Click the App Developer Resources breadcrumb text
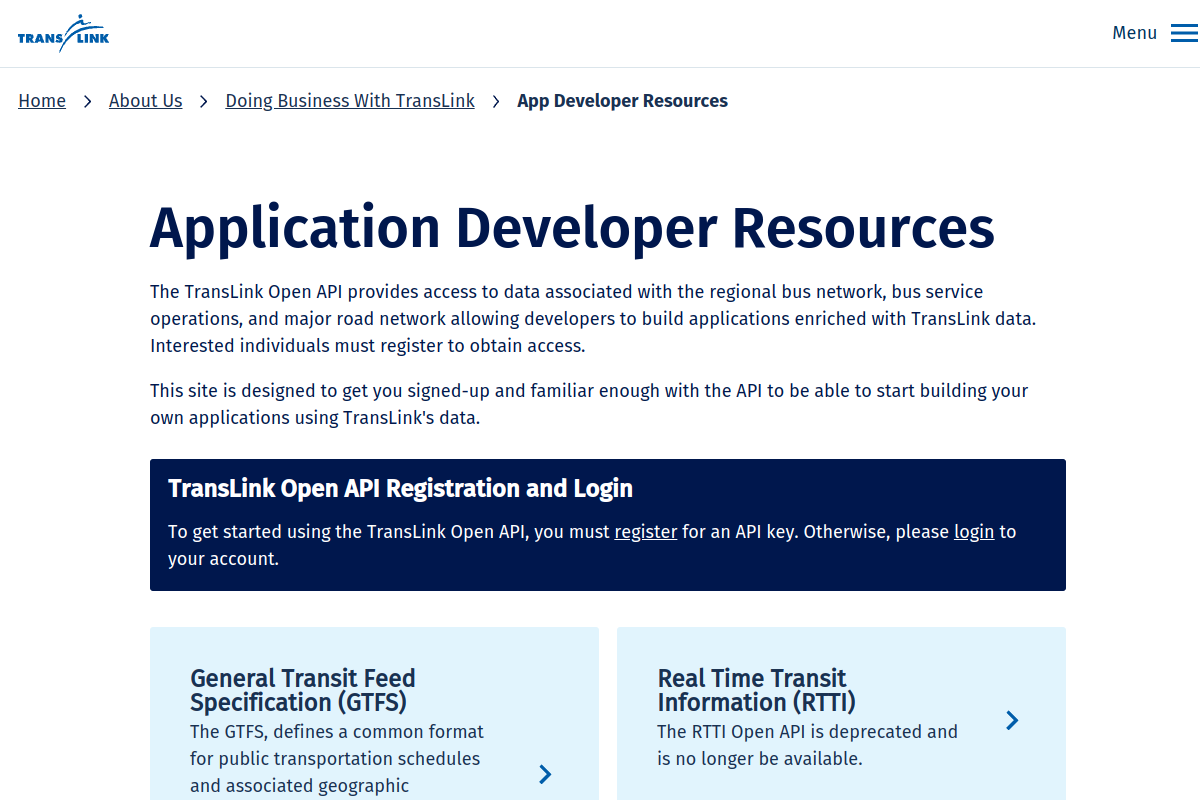The width and height of the screenshot is (1200, 800). tap(622, 101)
